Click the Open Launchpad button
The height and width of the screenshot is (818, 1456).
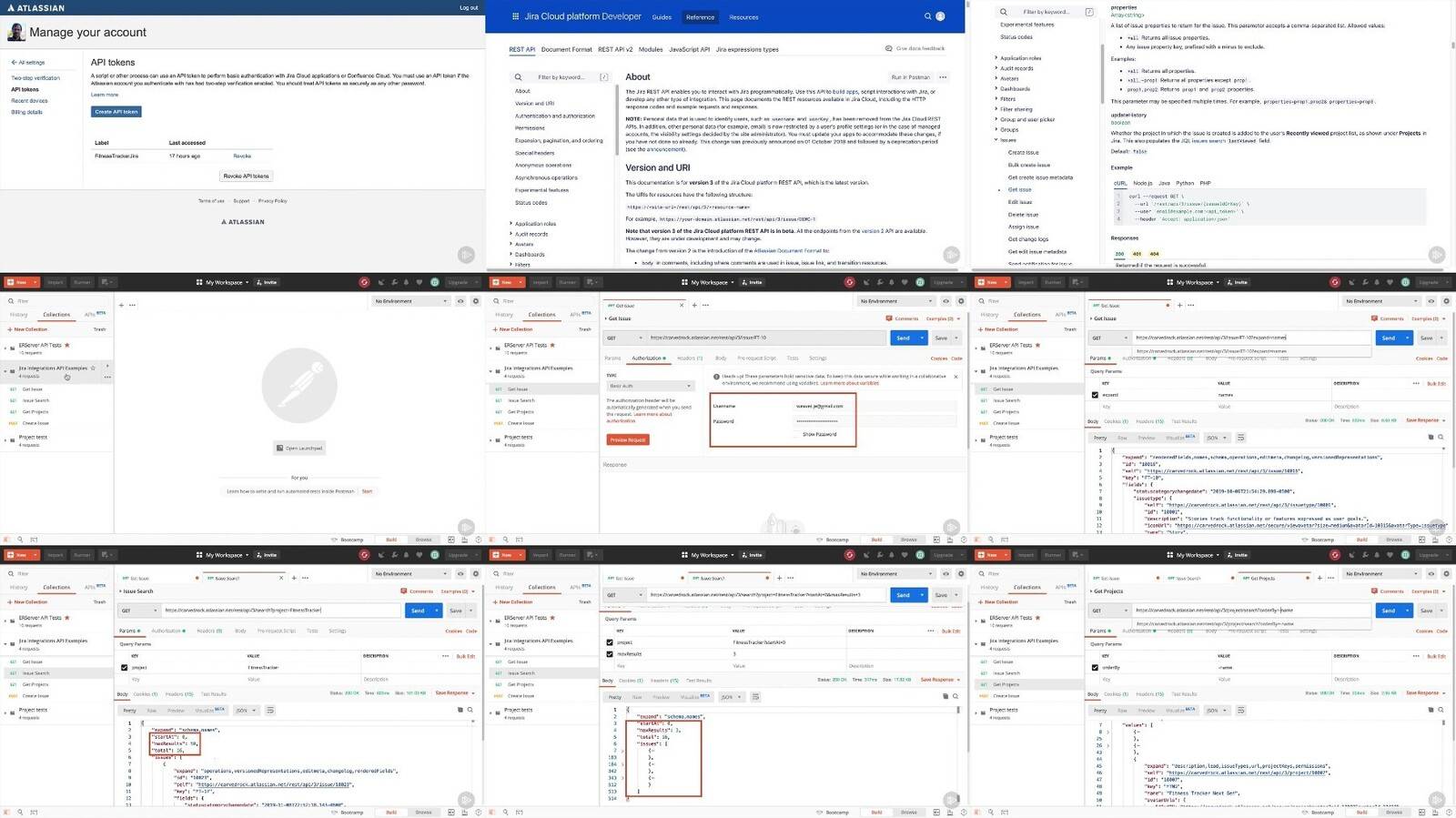[x=299, y=448]
